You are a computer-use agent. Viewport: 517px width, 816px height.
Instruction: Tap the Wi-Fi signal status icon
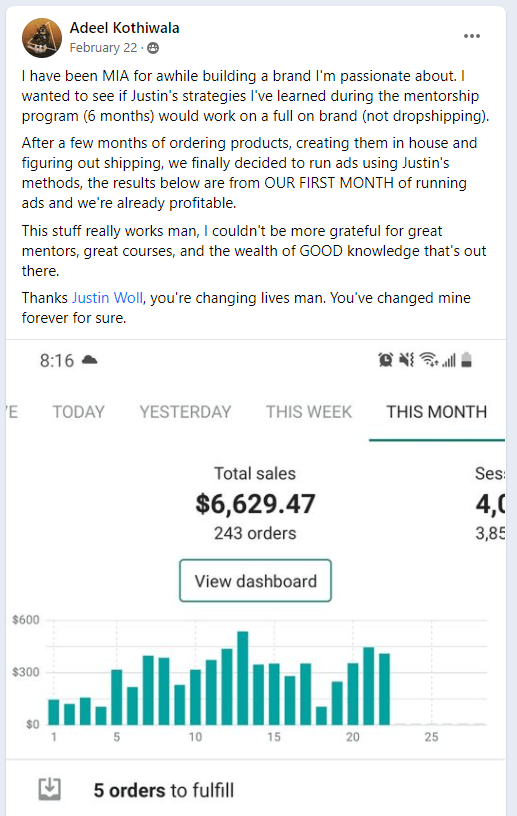pyautogui.click(x=429, y=360)
